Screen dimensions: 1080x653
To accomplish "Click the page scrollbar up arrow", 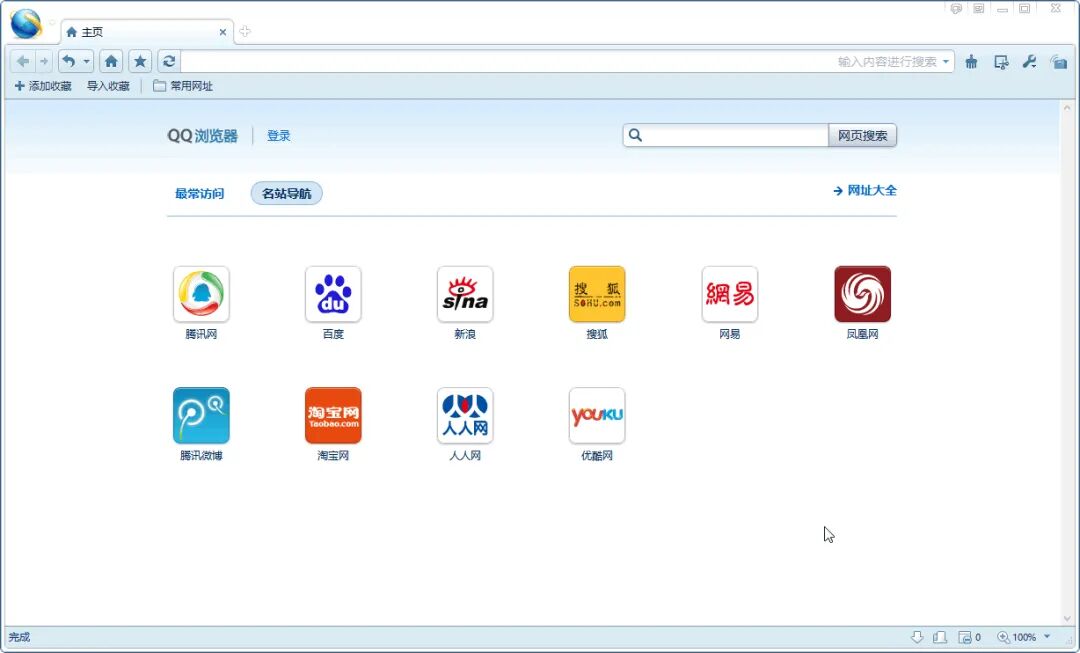I will click(x=1067, y=108).
